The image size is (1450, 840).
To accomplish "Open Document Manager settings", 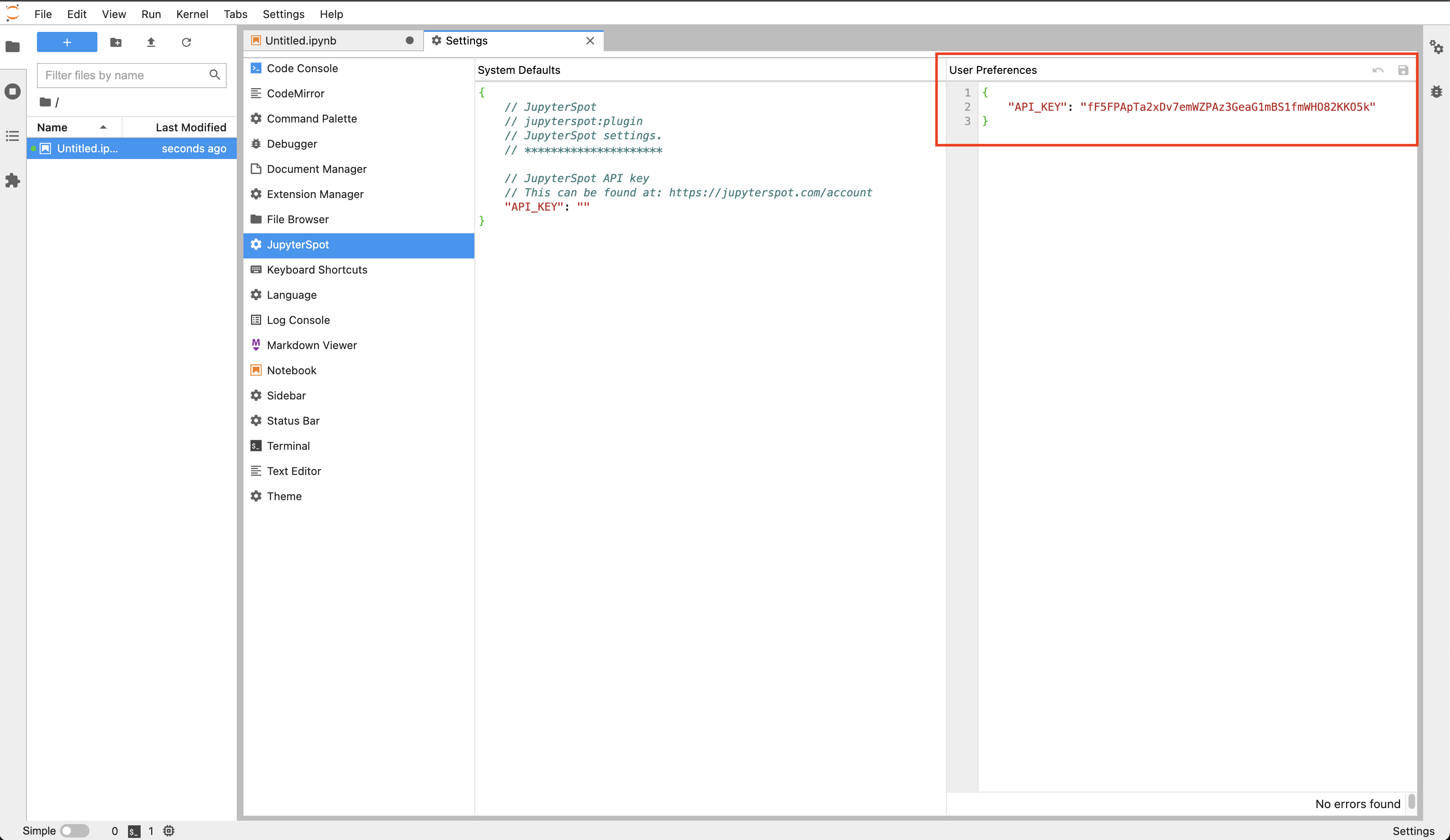I will click(x=359, y=168).
